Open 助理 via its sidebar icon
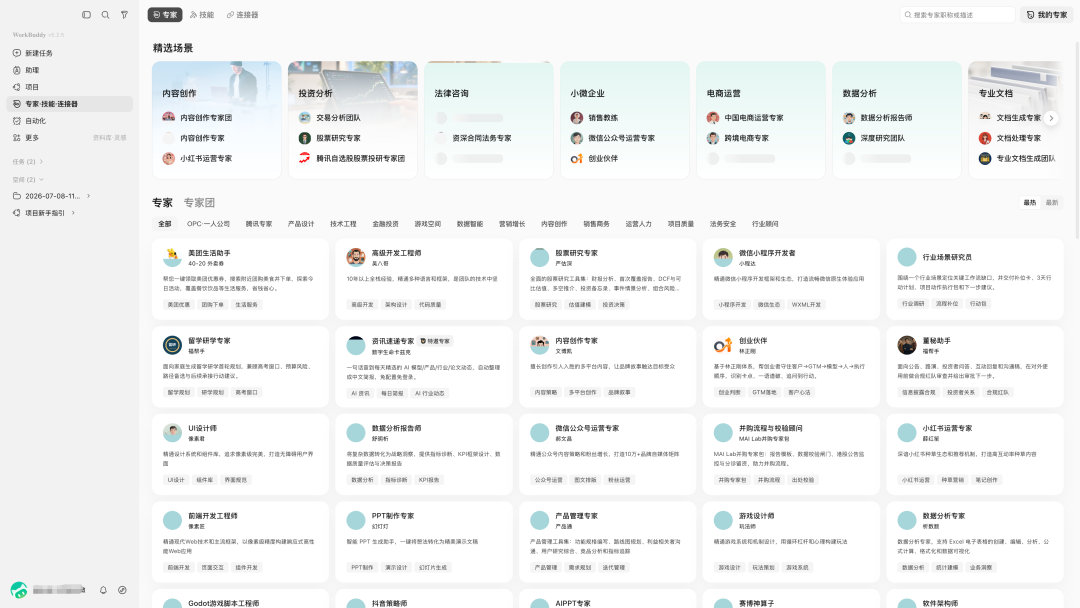The image size is (1080, 608). pos(17,70)
